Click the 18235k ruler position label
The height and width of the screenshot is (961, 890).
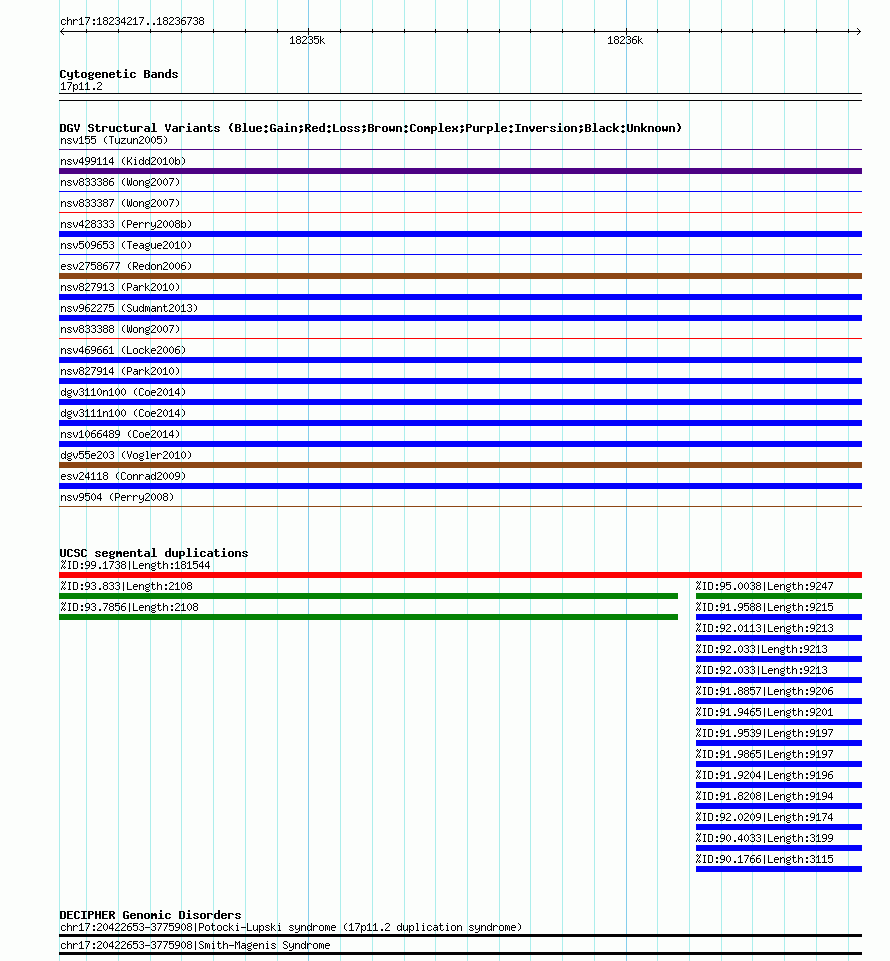307,40
